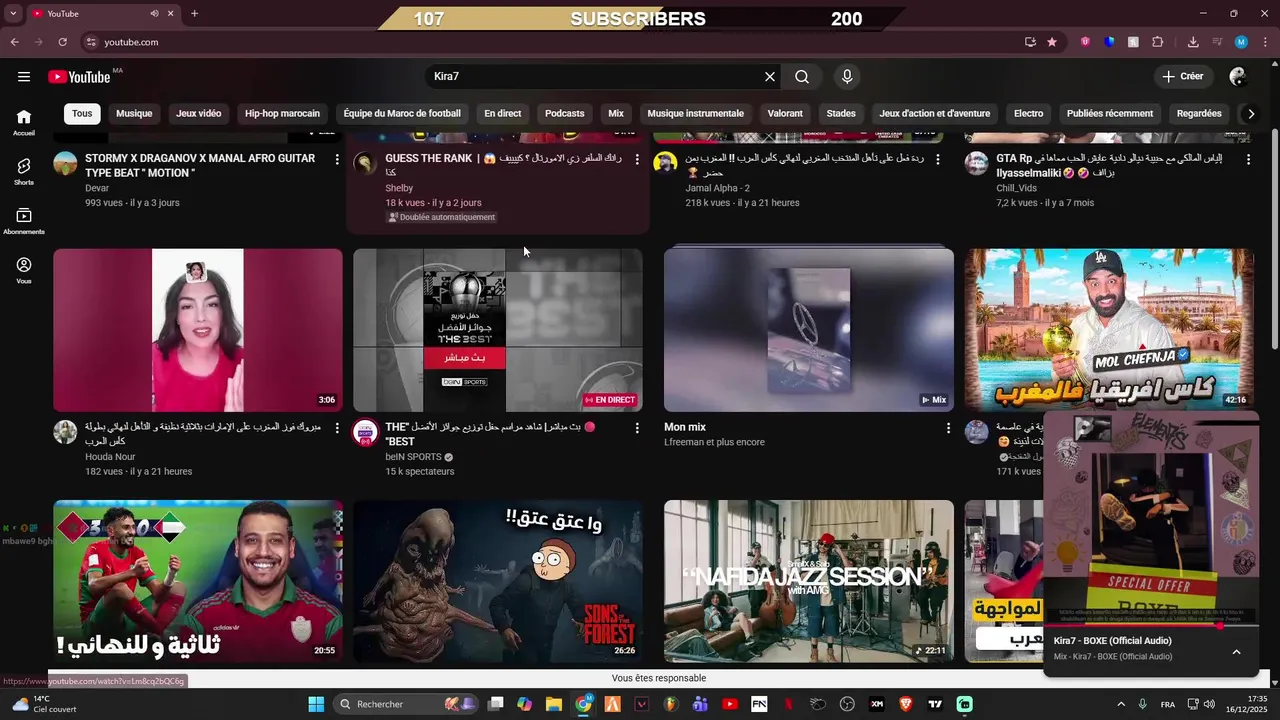The width and height of the screenshot is (1280, 720).
Task: Reload the page
Action: tap(62, 42)
